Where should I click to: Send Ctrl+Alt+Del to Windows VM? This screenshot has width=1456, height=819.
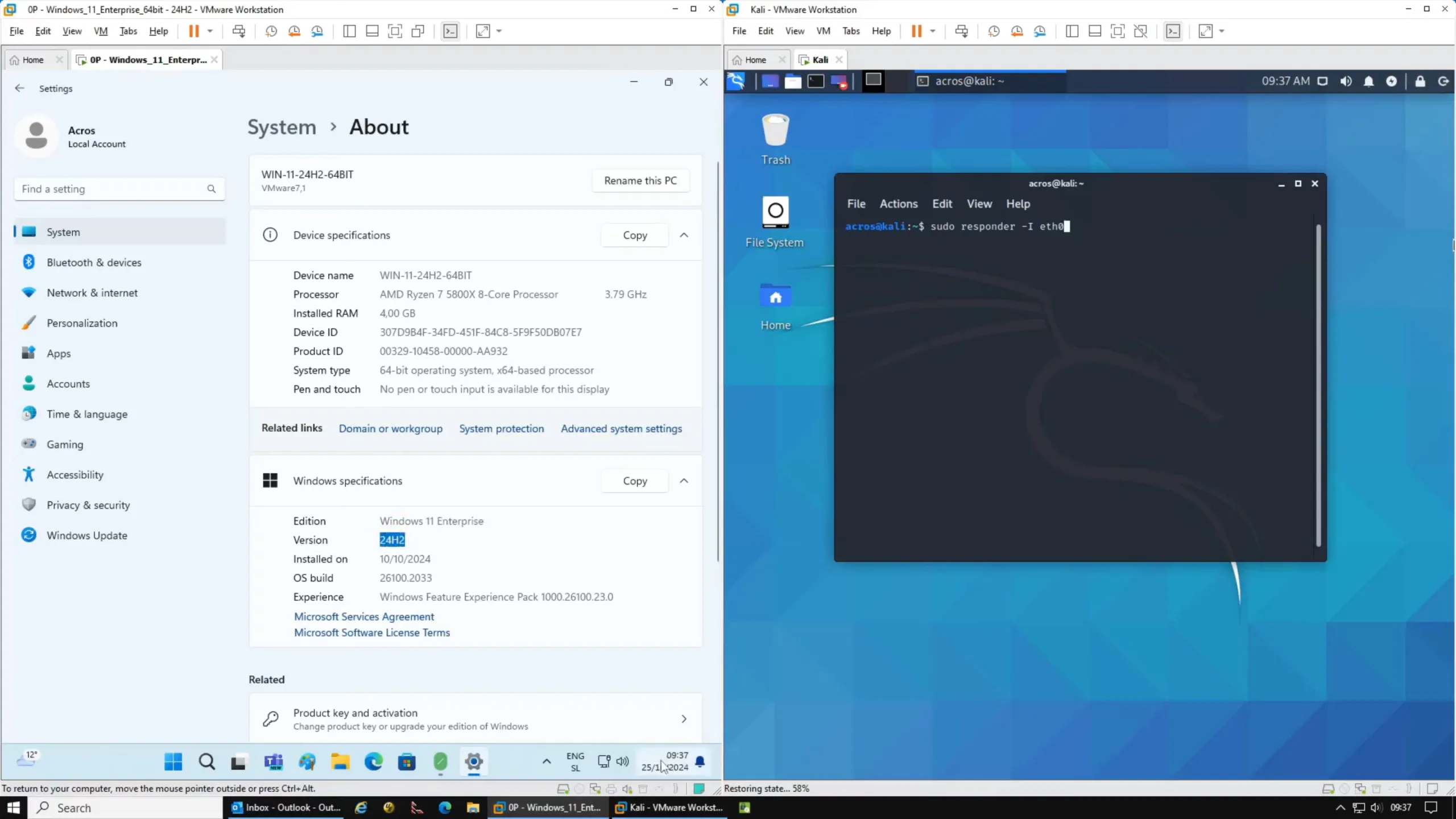239,31
